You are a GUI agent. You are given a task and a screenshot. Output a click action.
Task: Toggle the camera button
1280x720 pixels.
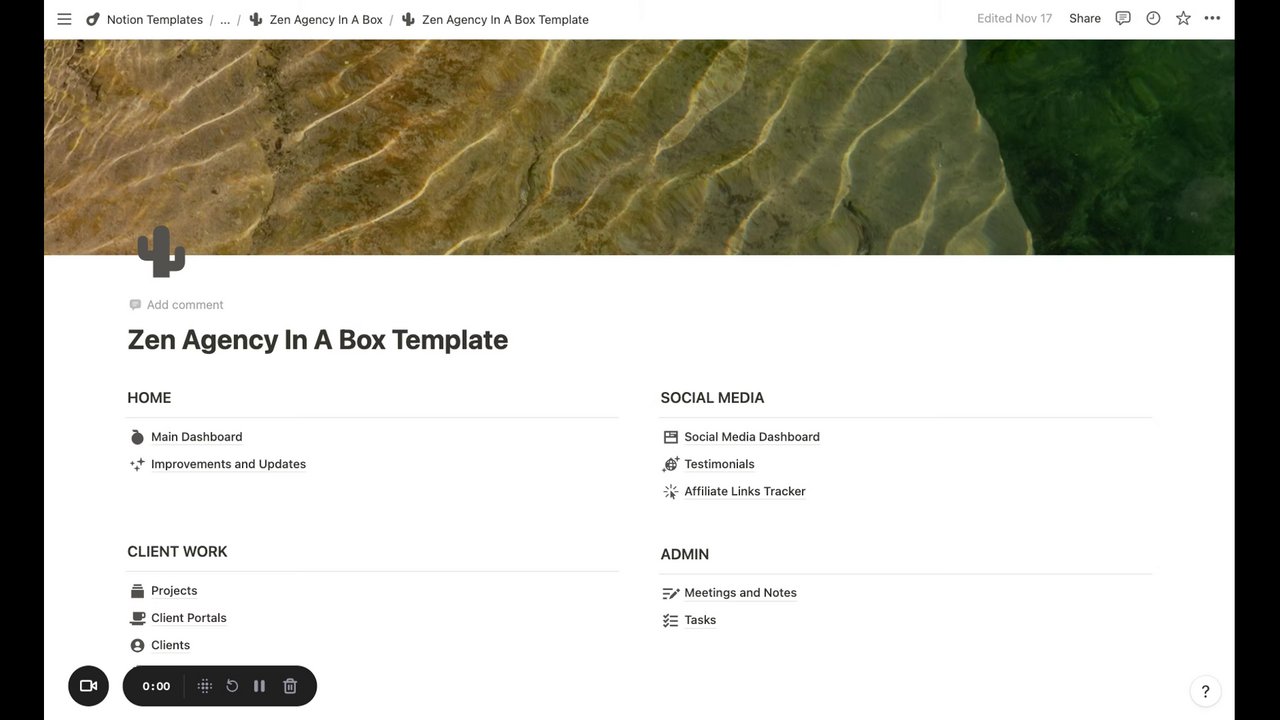click(88, 686)
